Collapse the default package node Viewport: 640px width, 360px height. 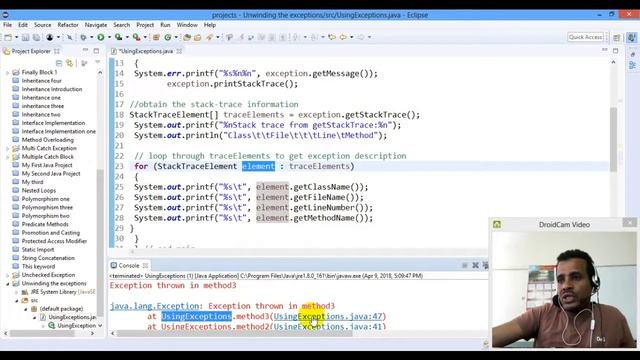click(25, 309)
